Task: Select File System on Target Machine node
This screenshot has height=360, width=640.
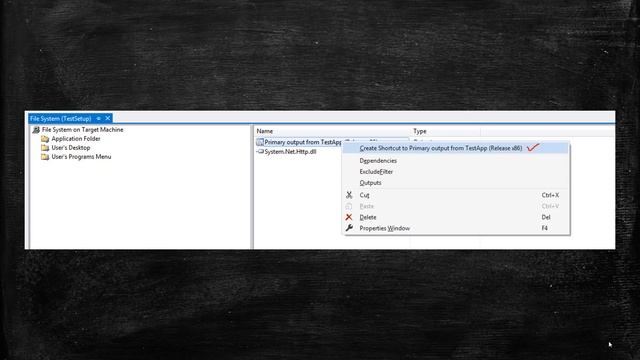Action: (x=82, y=129)
